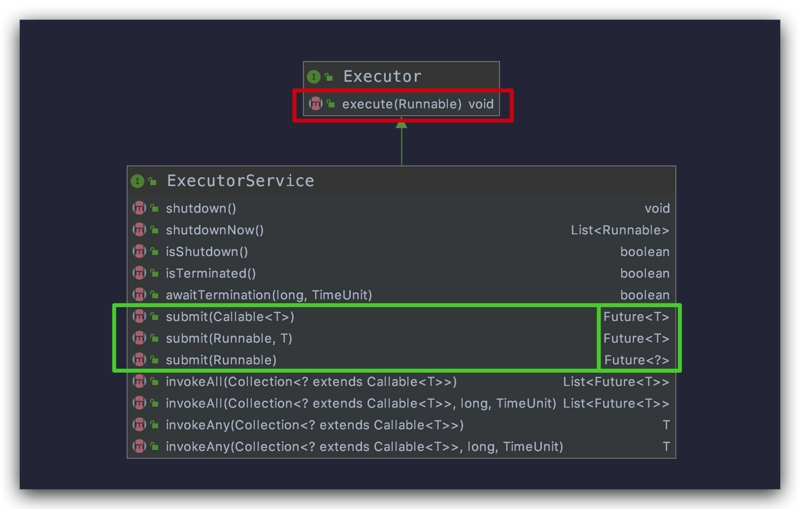Screen dimensions: 800x509
Task: Click the method icon beside shutdownNow()
Action: click(139, 230)
